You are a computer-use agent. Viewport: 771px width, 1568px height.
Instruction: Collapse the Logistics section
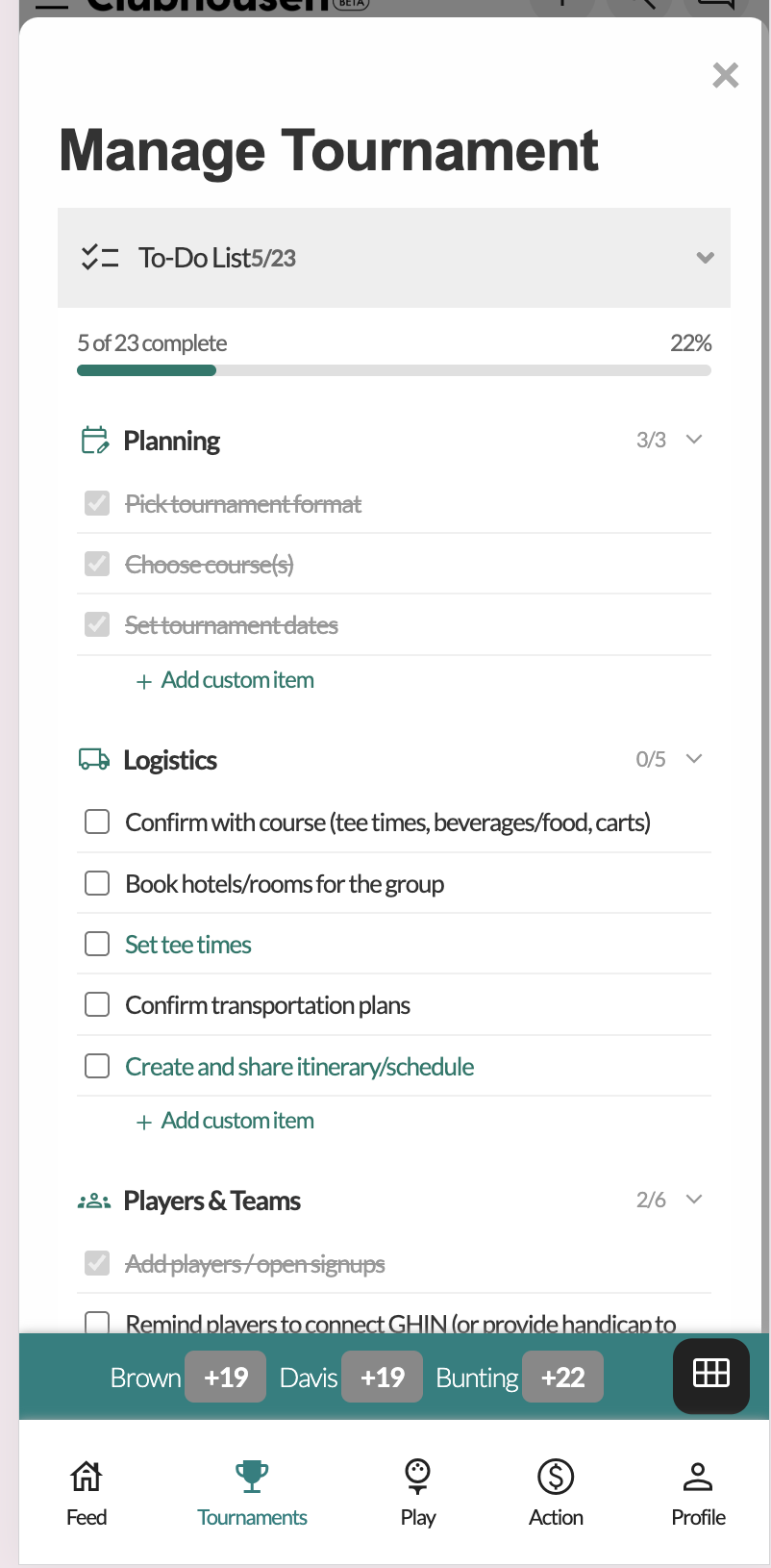[694, 758]
